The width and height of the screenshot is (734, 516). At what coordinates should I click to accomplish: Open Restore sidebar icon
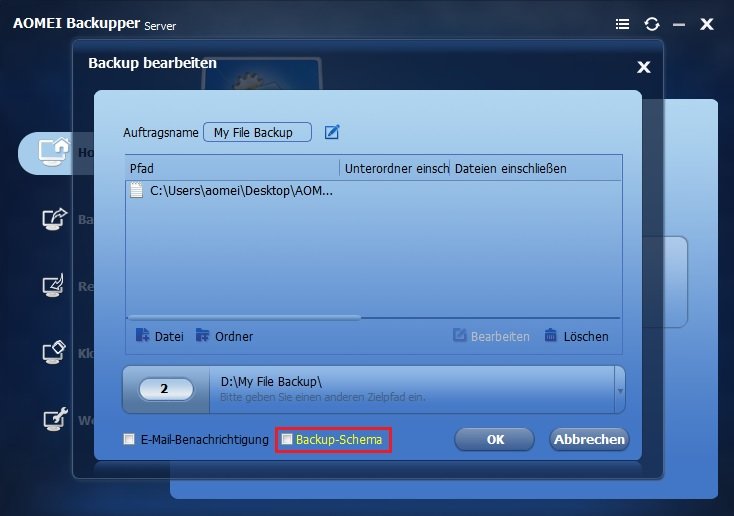tap(53, 285)
